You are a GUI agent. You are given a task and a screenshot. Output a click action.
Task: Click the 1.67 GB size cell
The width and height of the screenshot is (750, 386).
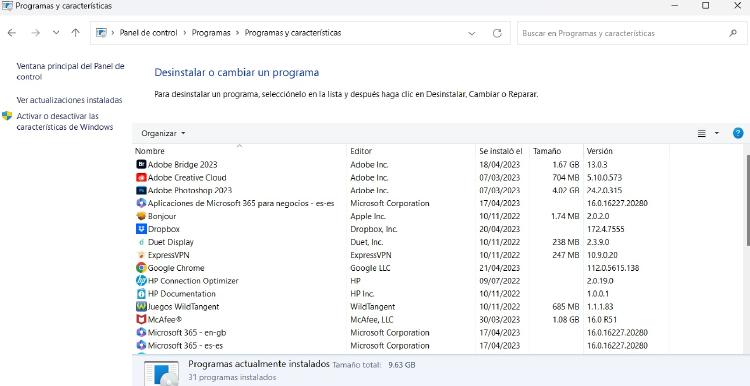[x=565, y=165]
